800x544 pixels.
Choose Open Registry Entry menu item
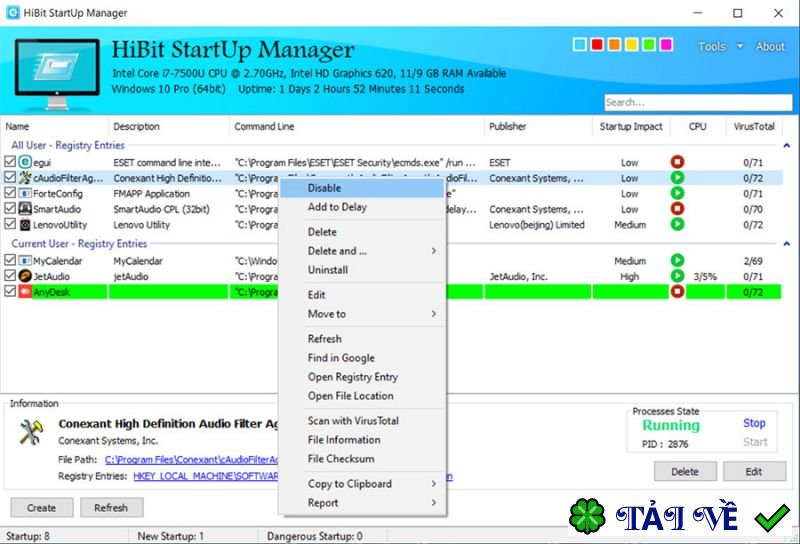coord(362,377)
